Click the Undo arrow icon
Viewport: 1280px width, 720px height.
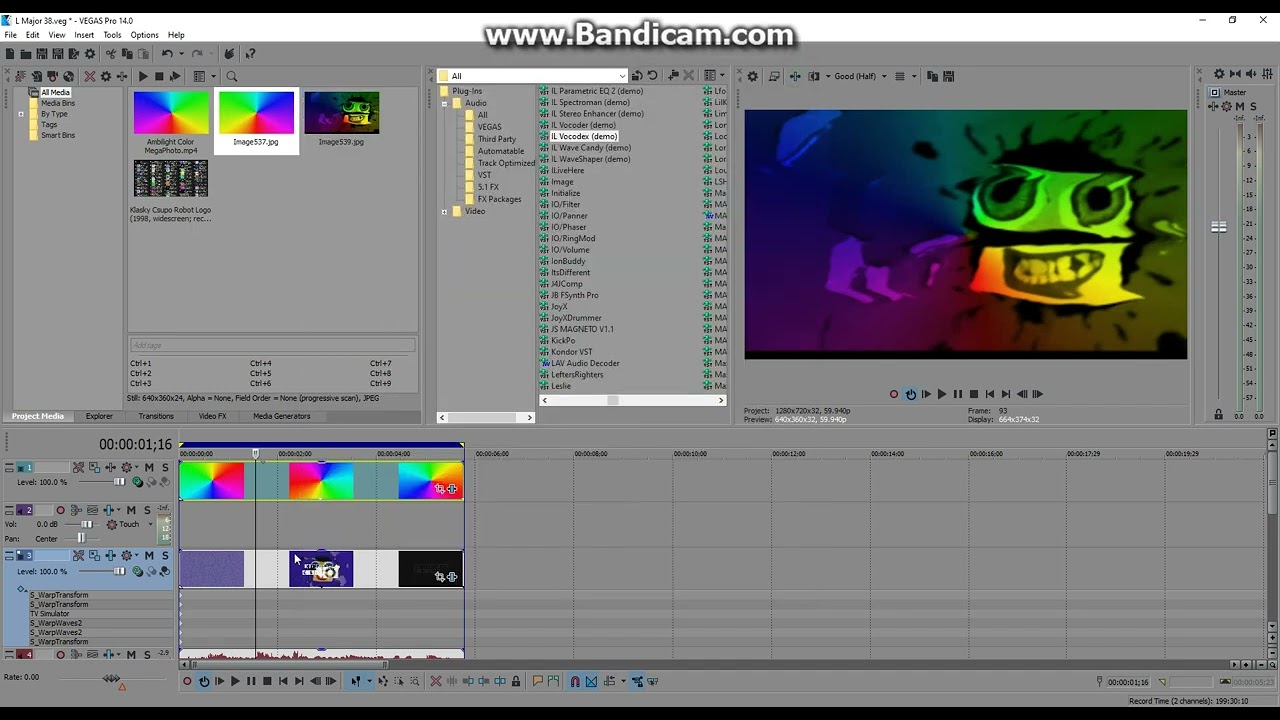[x=167, y=54]
